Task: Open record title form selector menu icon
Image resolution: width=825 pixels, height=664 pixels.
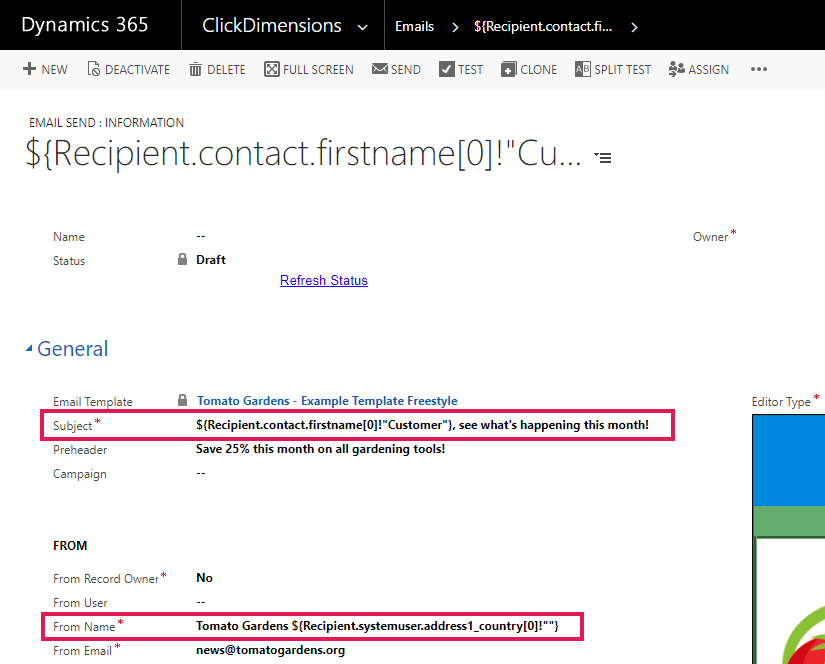Action: pos(603,157)
